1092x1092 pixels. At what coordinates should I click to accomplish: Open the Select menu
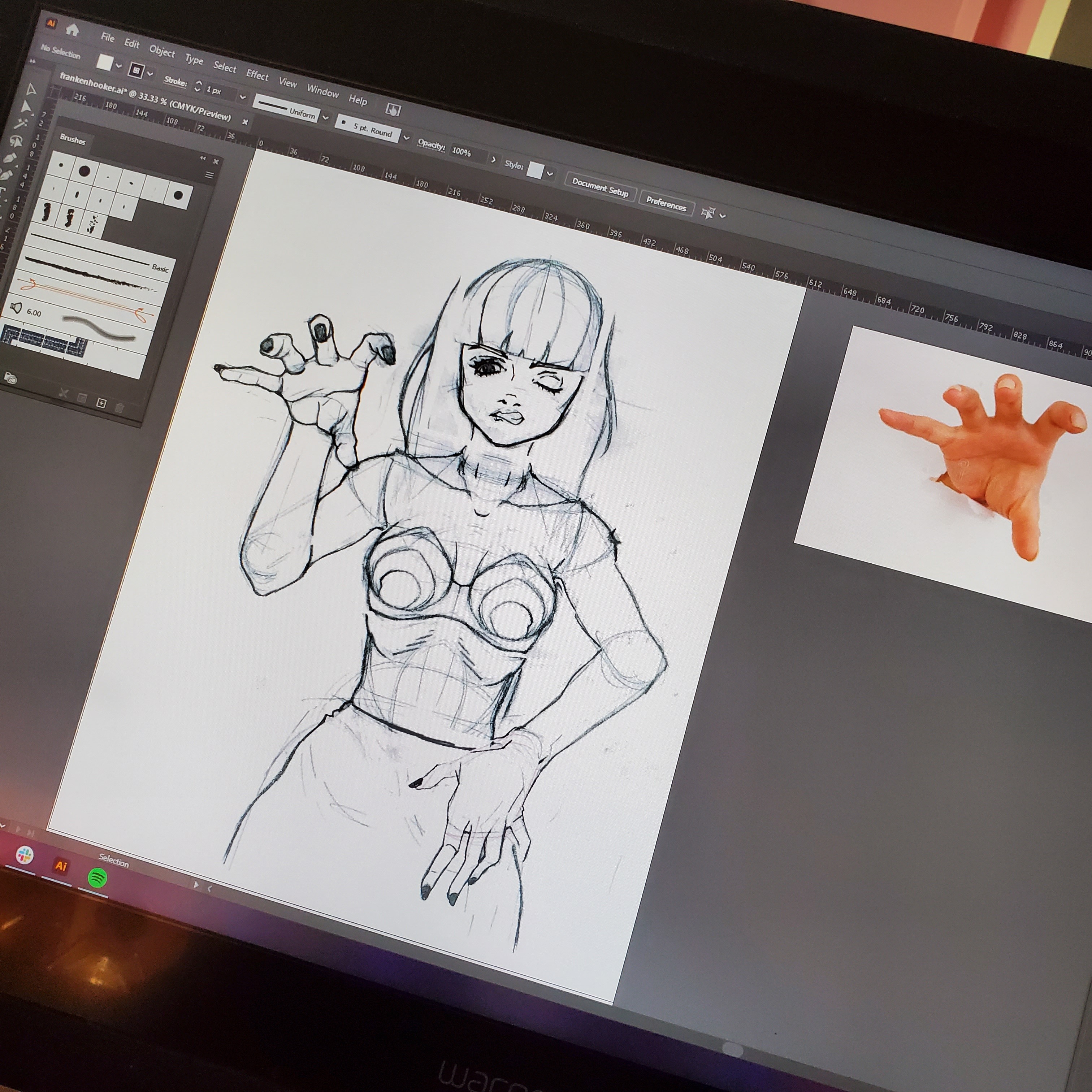click(224, 67)
